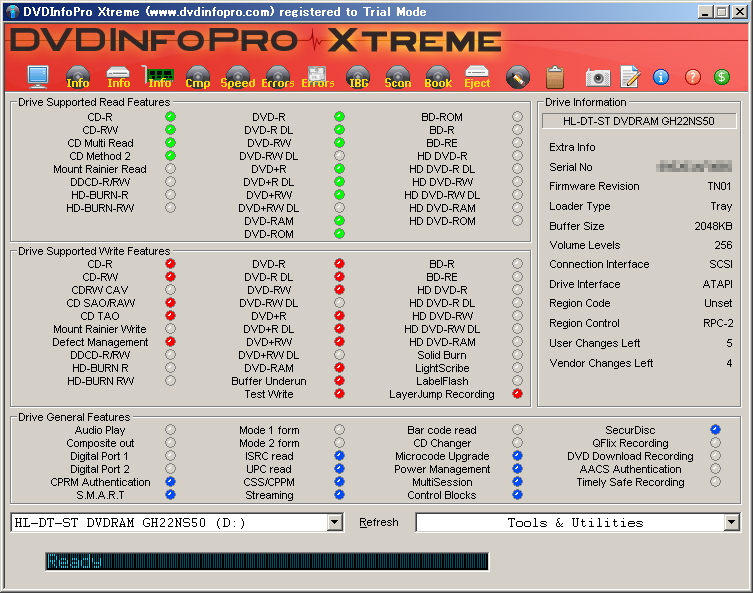This screenshot has height=593, width=753.
Task: Click the 'Defect Management' write feature label
Action: [x=100, y=342]
